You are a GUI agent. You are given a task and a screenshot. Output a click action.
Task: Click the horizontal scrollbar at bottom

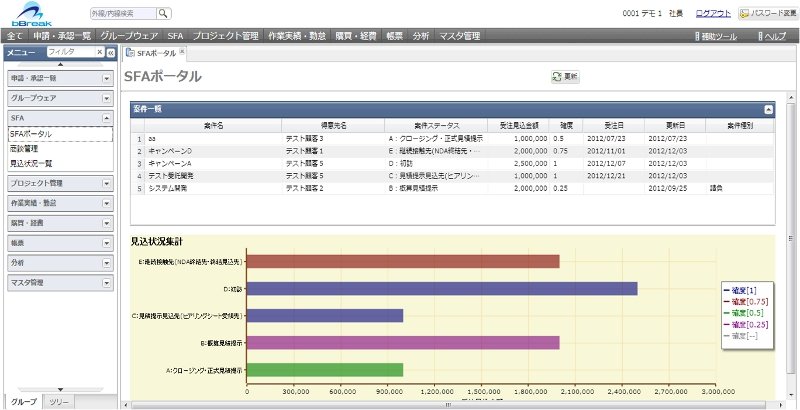tap(448, 405)
